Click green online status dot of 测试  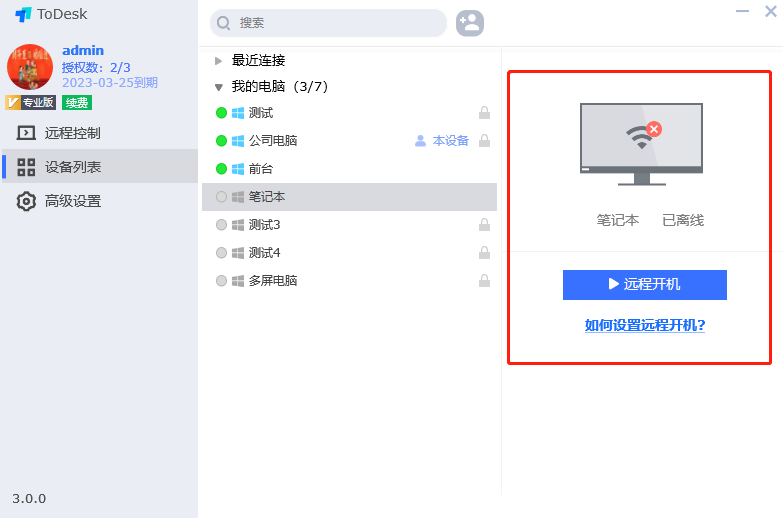tap(221, 113)
